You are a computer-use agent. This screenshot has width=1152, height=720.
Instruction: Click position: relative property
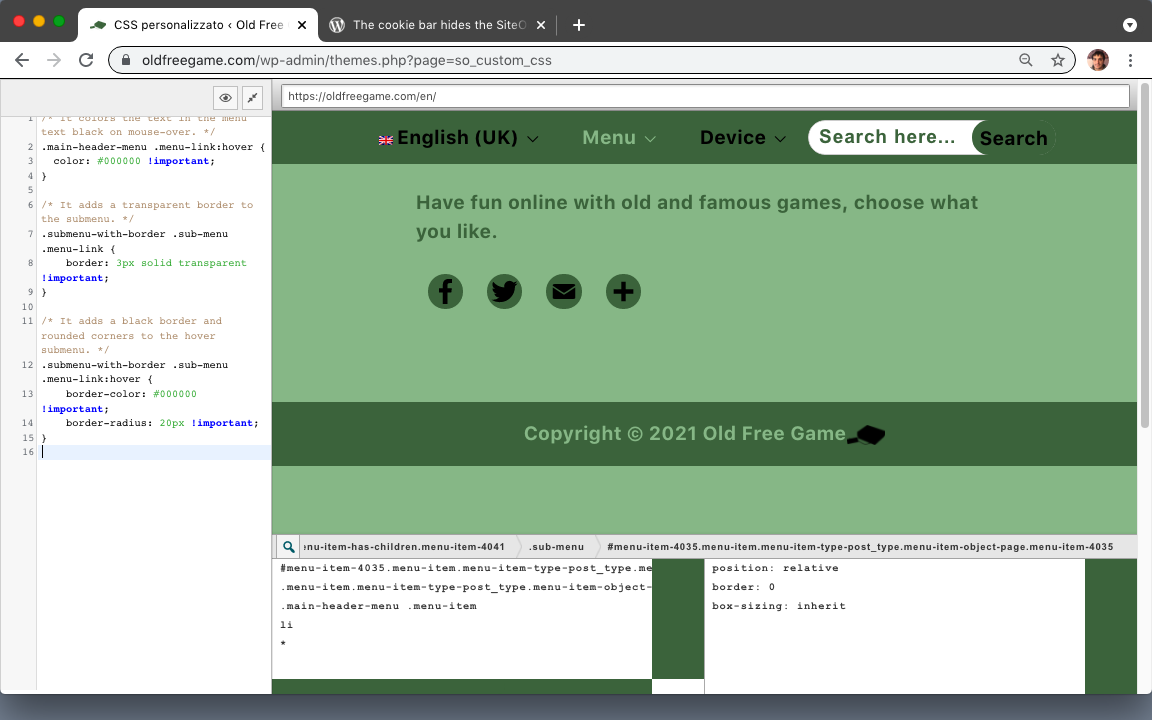[x=775, y=568]
